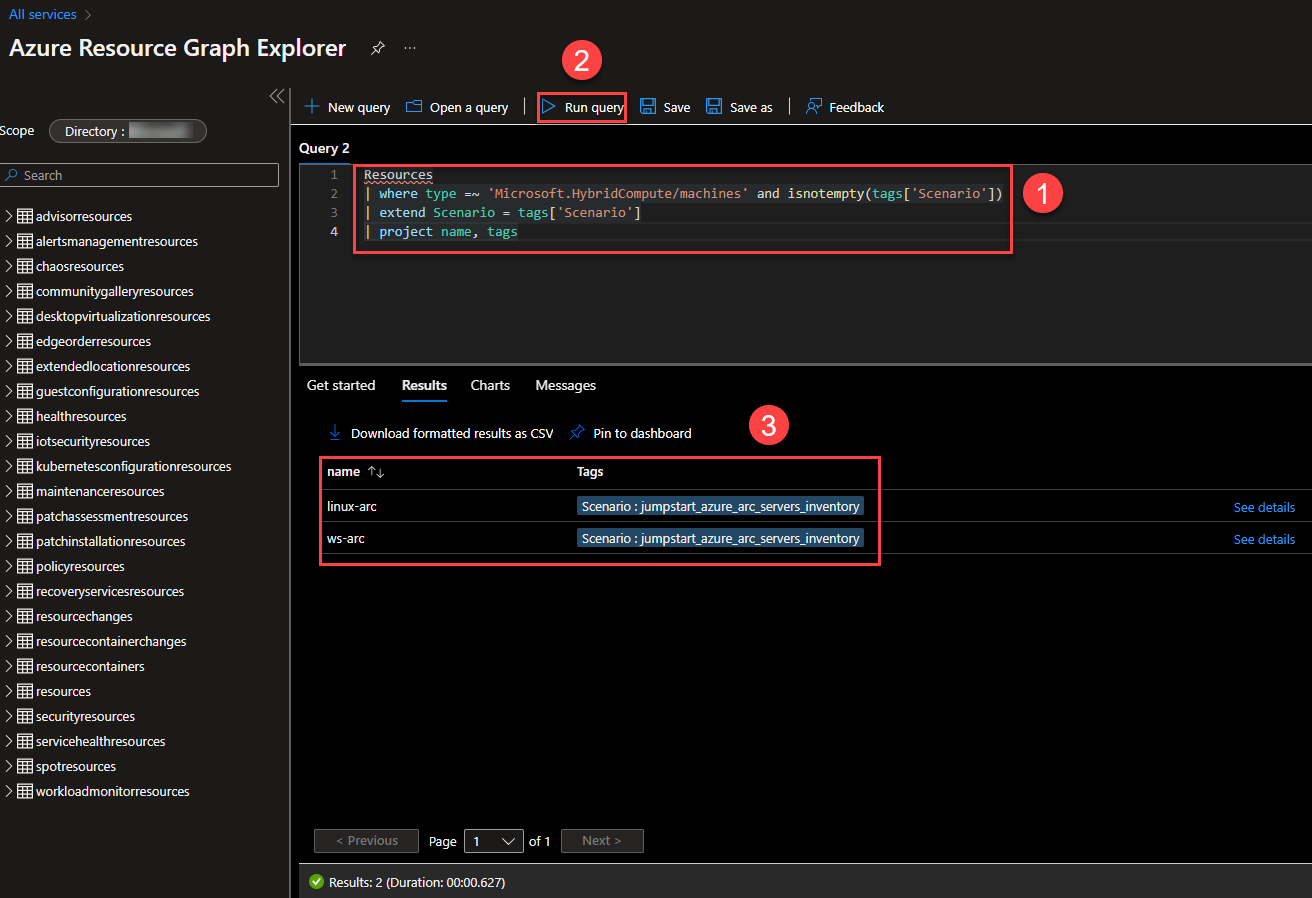The height and width of the screenshot is (898, 1312).
Task: Expand the resourcecontainers table
Action: (9, 666)
